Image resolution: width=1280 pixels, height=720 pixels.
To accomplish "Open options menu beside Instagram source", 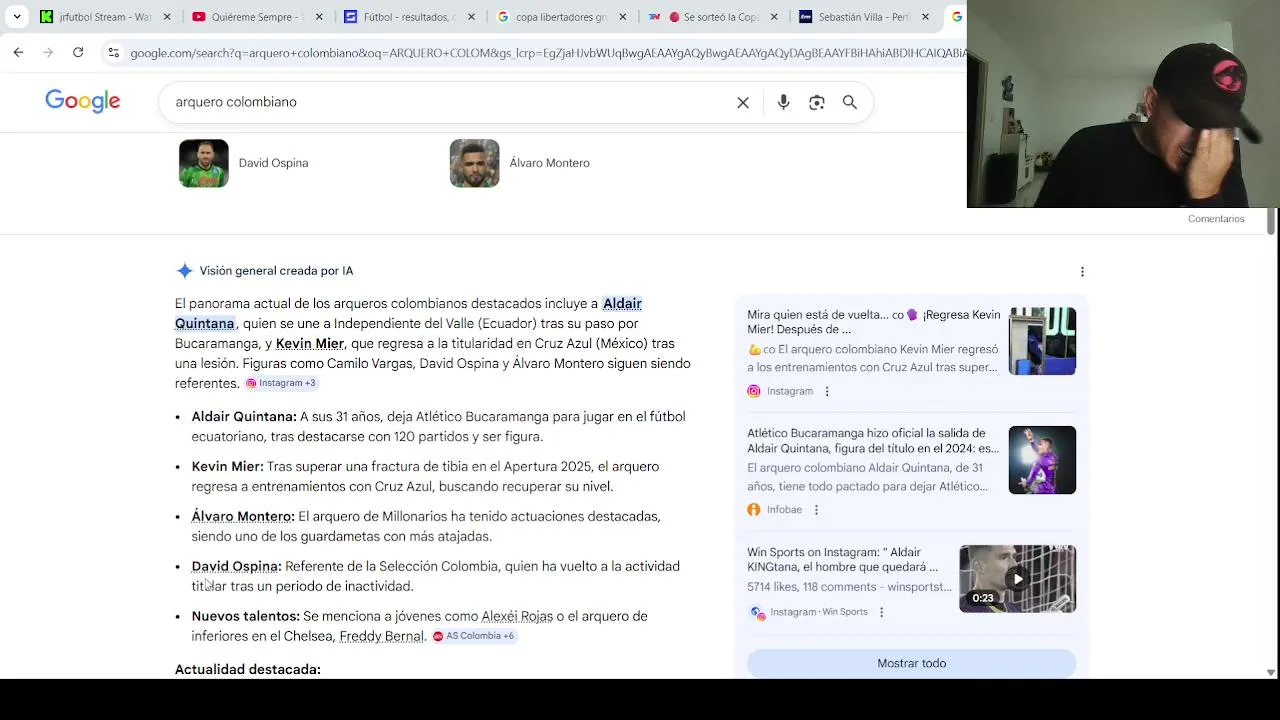I will pos(827,391).
